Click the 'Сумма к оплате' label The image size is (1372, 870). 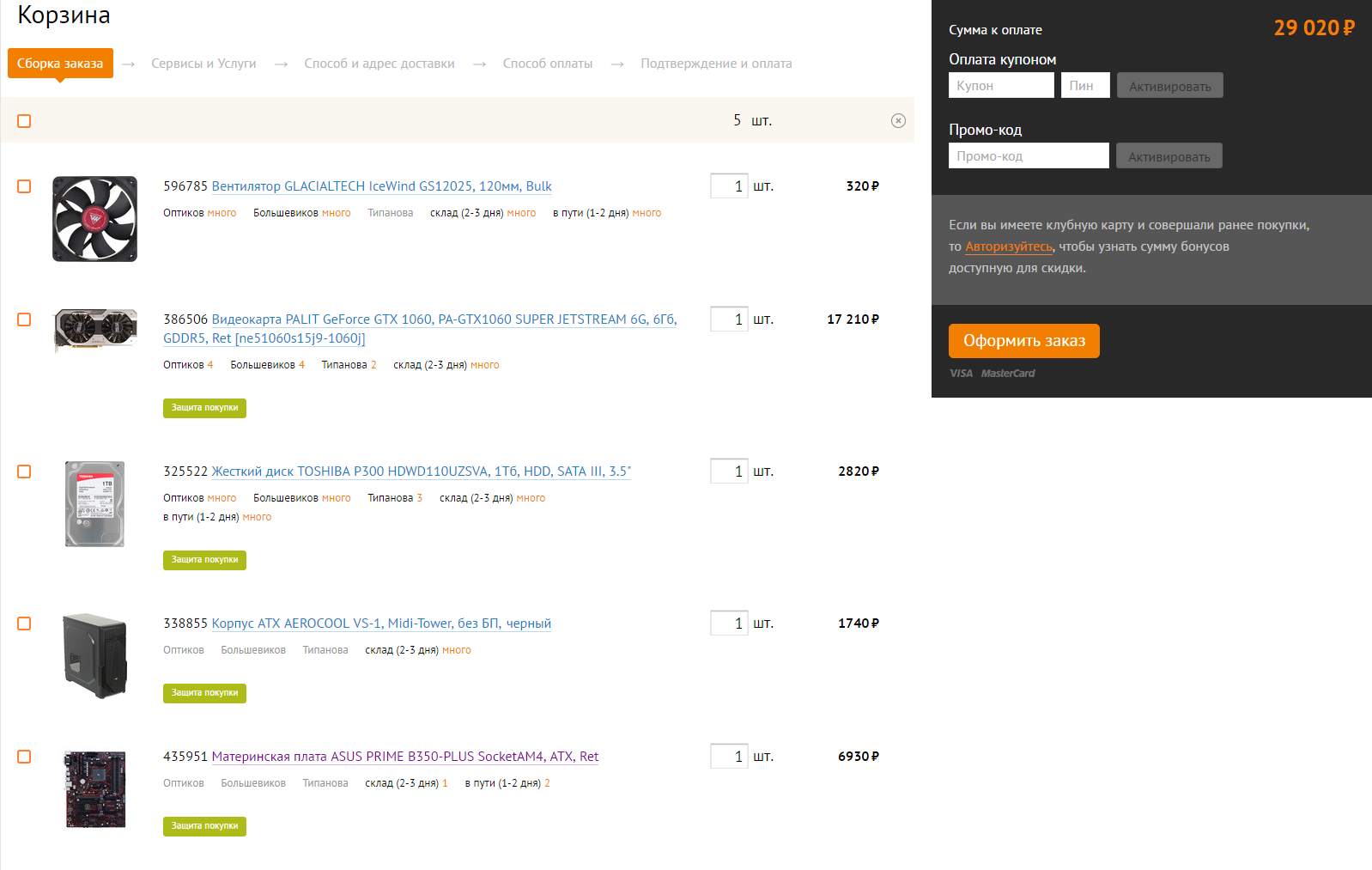995,30
